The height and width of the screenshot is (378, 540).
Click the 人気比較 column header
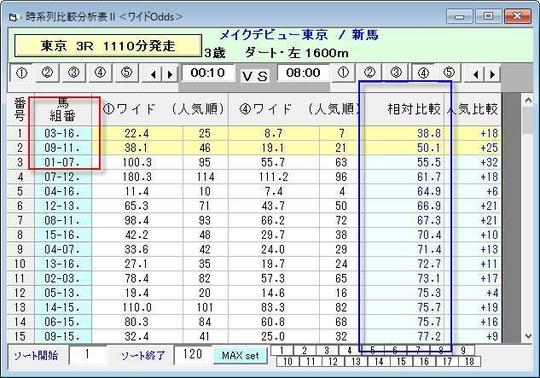pyautogui.click(x=472, y=109)
